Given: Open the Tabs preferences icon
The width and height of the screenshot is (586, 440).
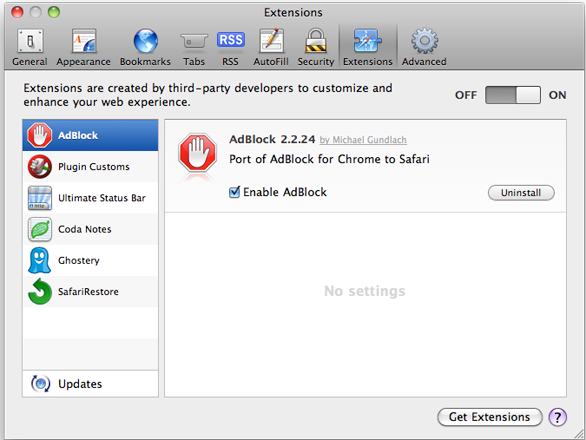Looking at the screenshot, I should (x=194, y=47).
